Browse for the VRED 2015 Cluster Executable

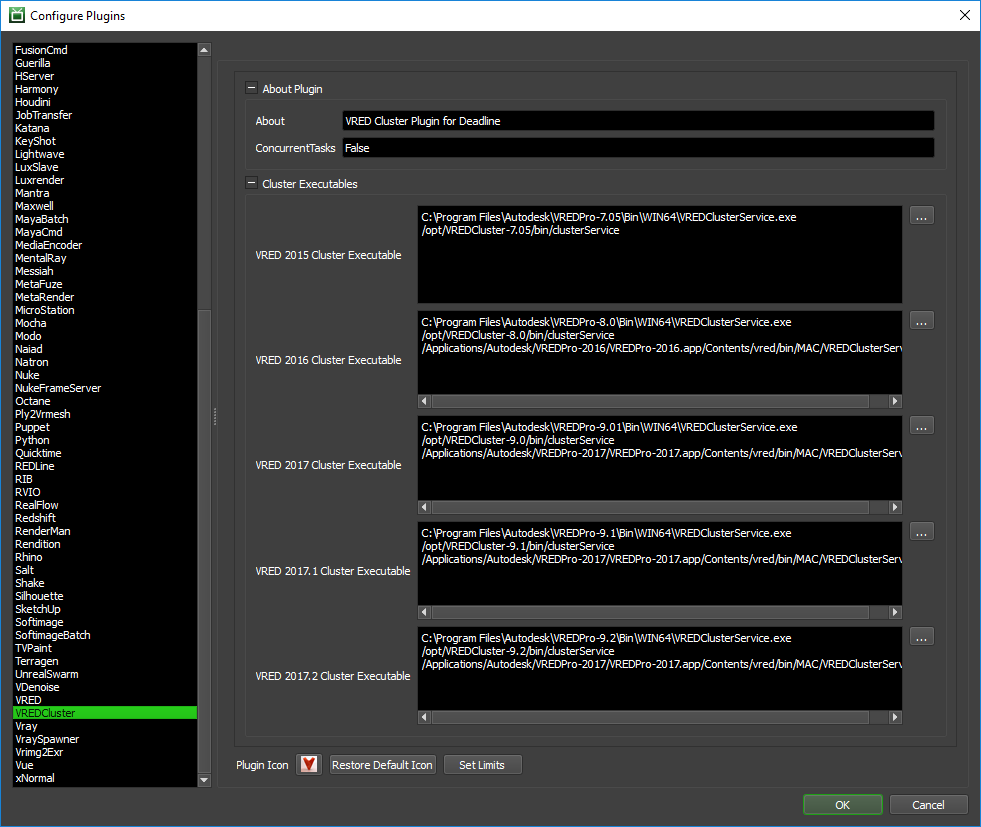pyautogui.click(x=921, y=215)
